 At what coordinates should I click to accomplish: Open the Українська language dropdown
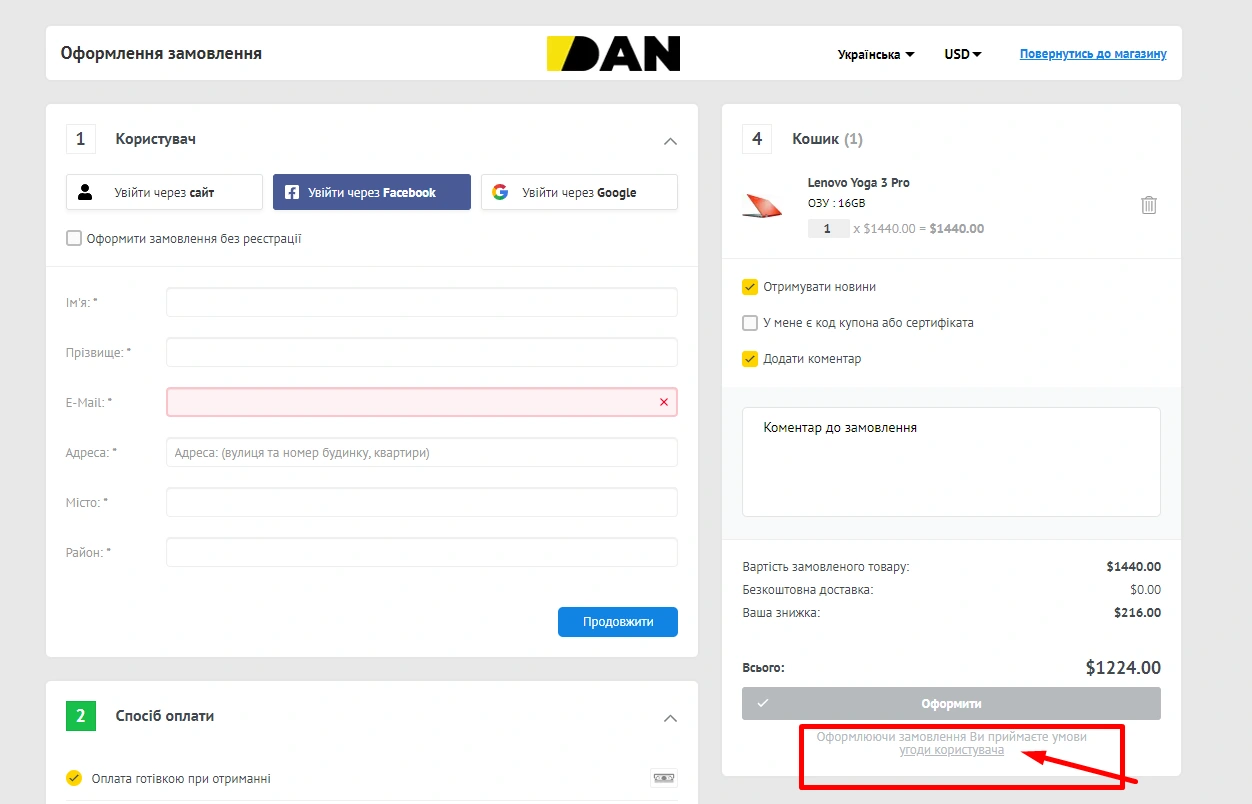click(x=876, y=54)
